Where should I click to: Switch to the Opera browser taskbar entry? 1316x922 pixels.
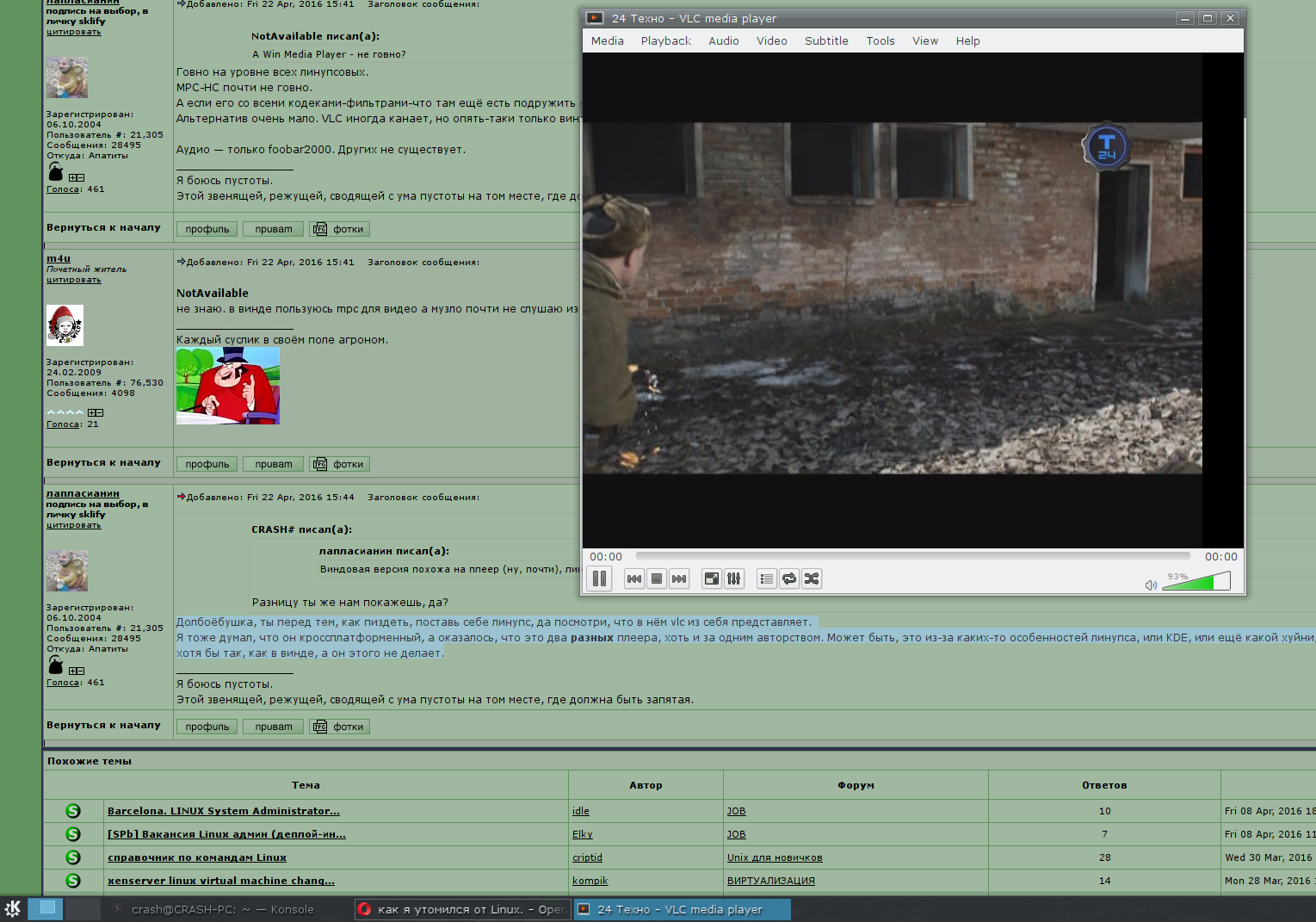[x=462, y=909]
